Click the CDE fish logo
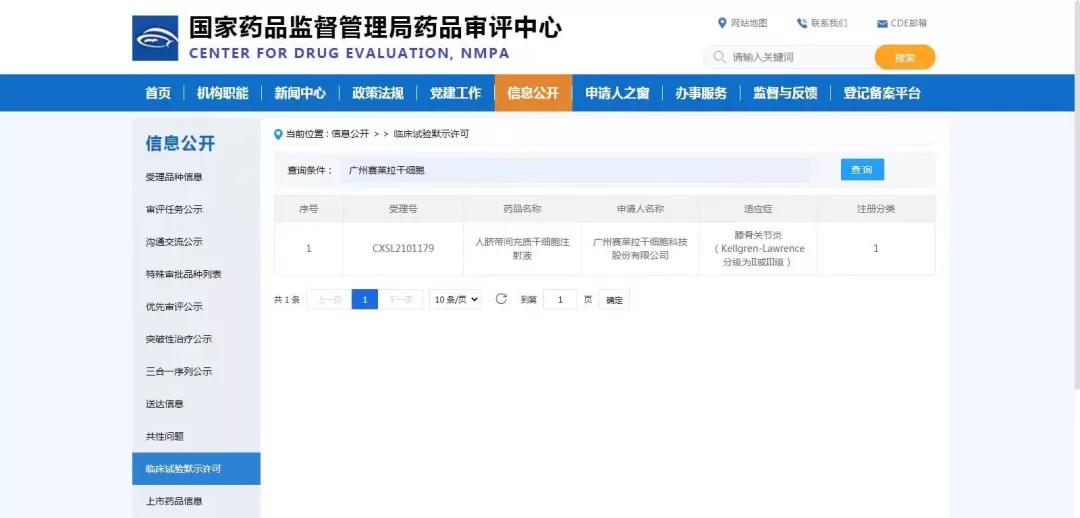This screenshot has width=1080, height=518. point(155,38)
